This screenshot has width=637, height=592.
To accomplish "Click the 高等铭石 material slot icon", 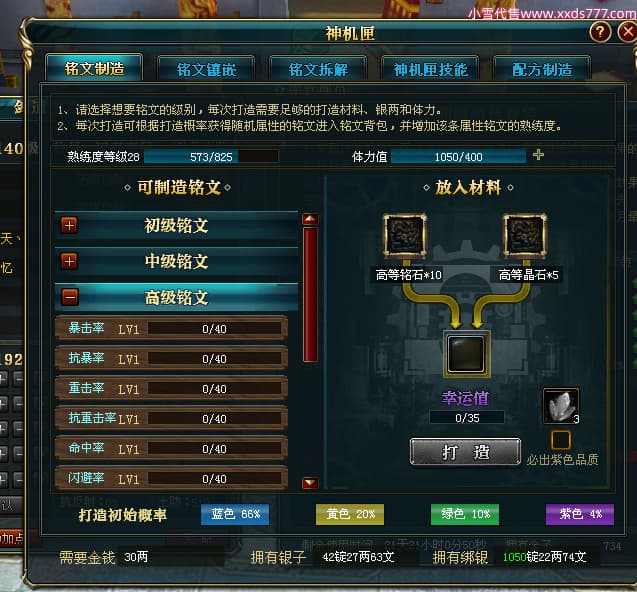I will point(405,236).
